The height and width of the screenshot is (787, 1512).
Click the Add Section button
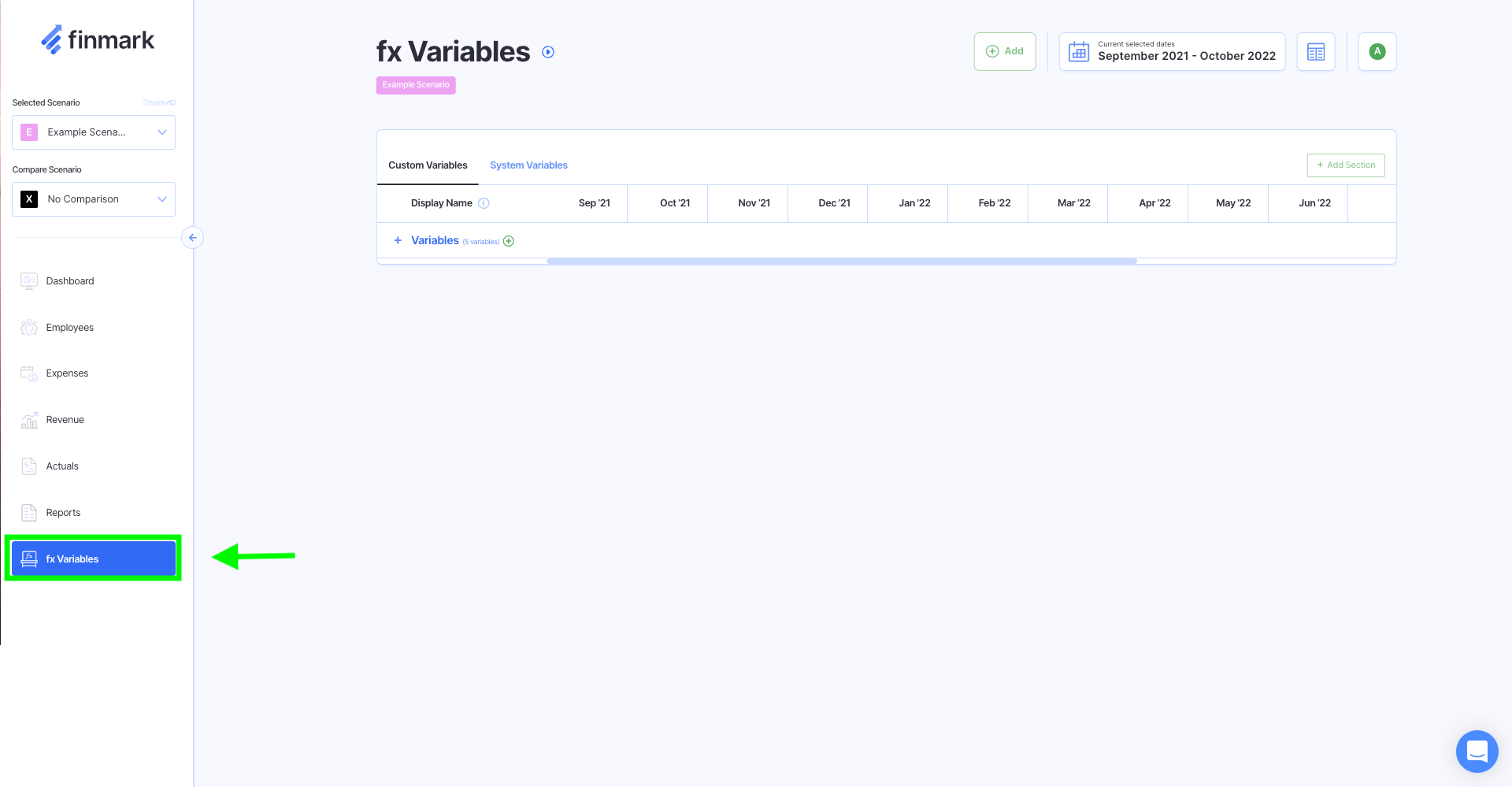[x=1345, y=165]
